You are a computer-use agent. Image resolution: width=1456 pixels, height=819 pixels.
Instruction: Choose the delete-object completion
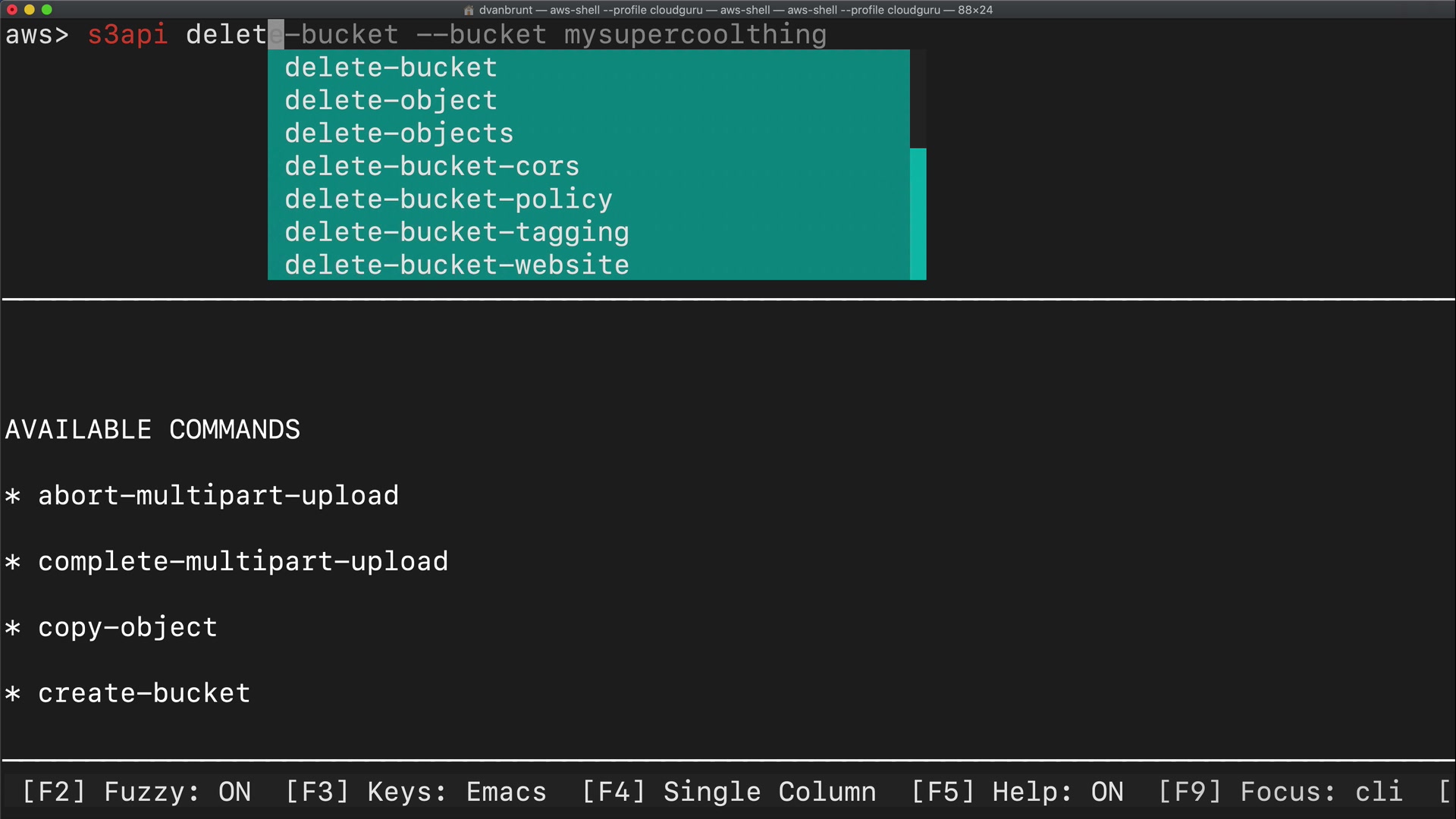391,100
